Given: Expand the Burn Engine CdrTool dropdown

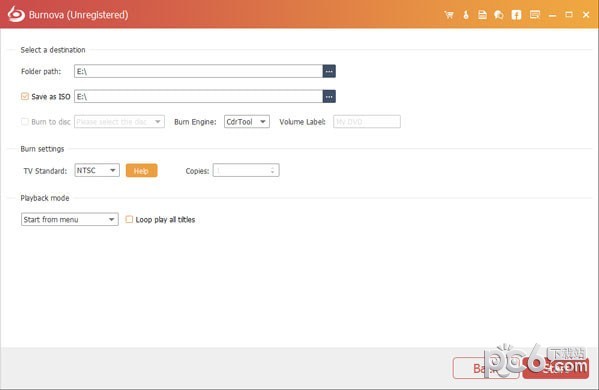Looking at the screenshot, I should pos(247,122).
